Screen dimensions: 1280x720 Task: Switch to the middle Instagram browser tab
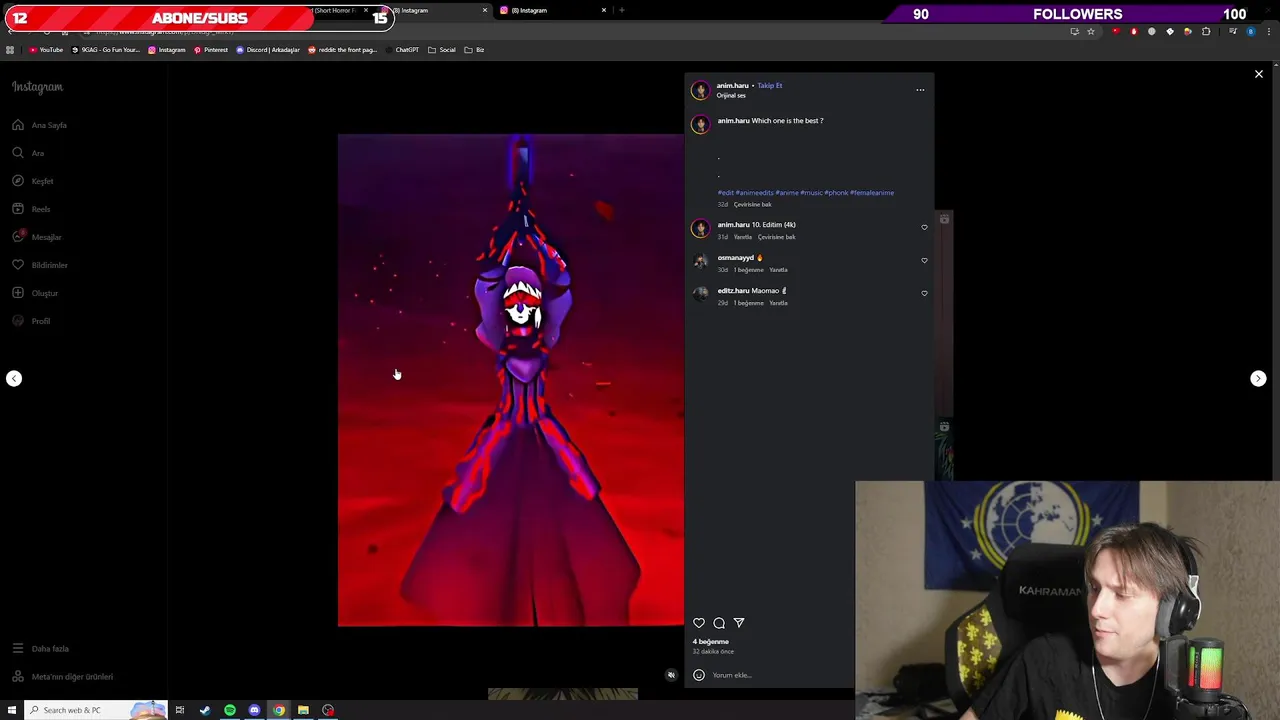[x=440, y=10]
